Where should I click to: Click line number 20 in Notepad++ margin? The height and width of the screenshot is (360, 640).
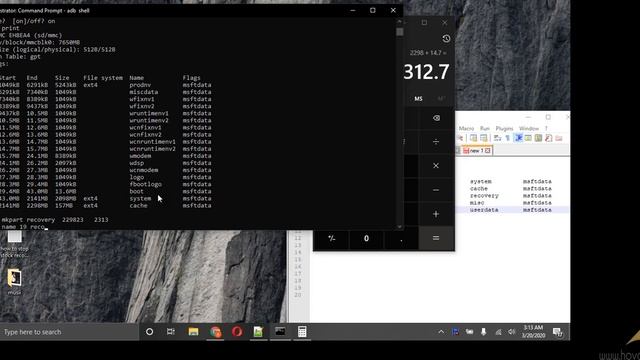click(298, 295)
